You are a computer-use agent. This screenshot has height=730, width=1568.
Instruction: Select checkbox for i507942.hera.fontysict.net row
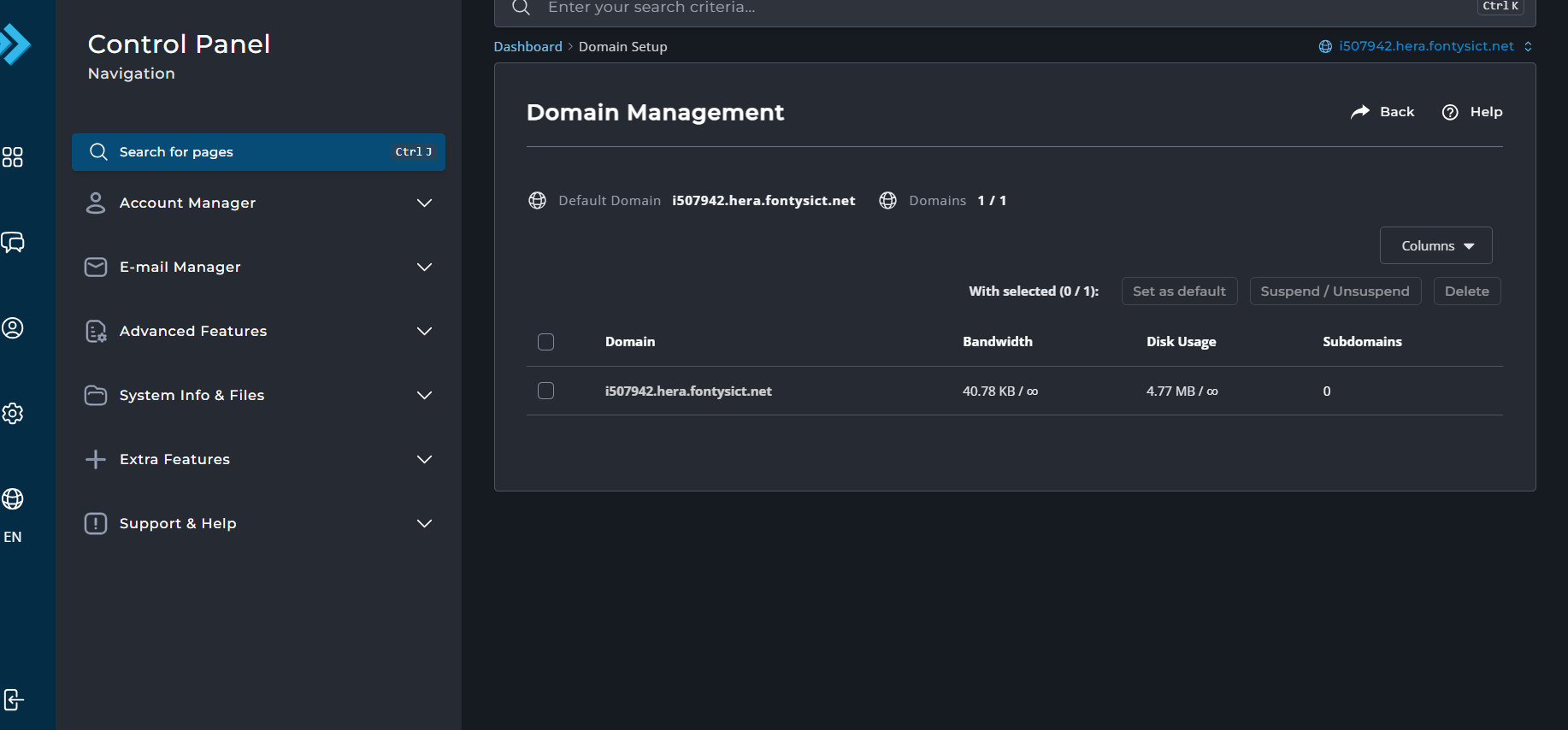click(x=545, y=391)
